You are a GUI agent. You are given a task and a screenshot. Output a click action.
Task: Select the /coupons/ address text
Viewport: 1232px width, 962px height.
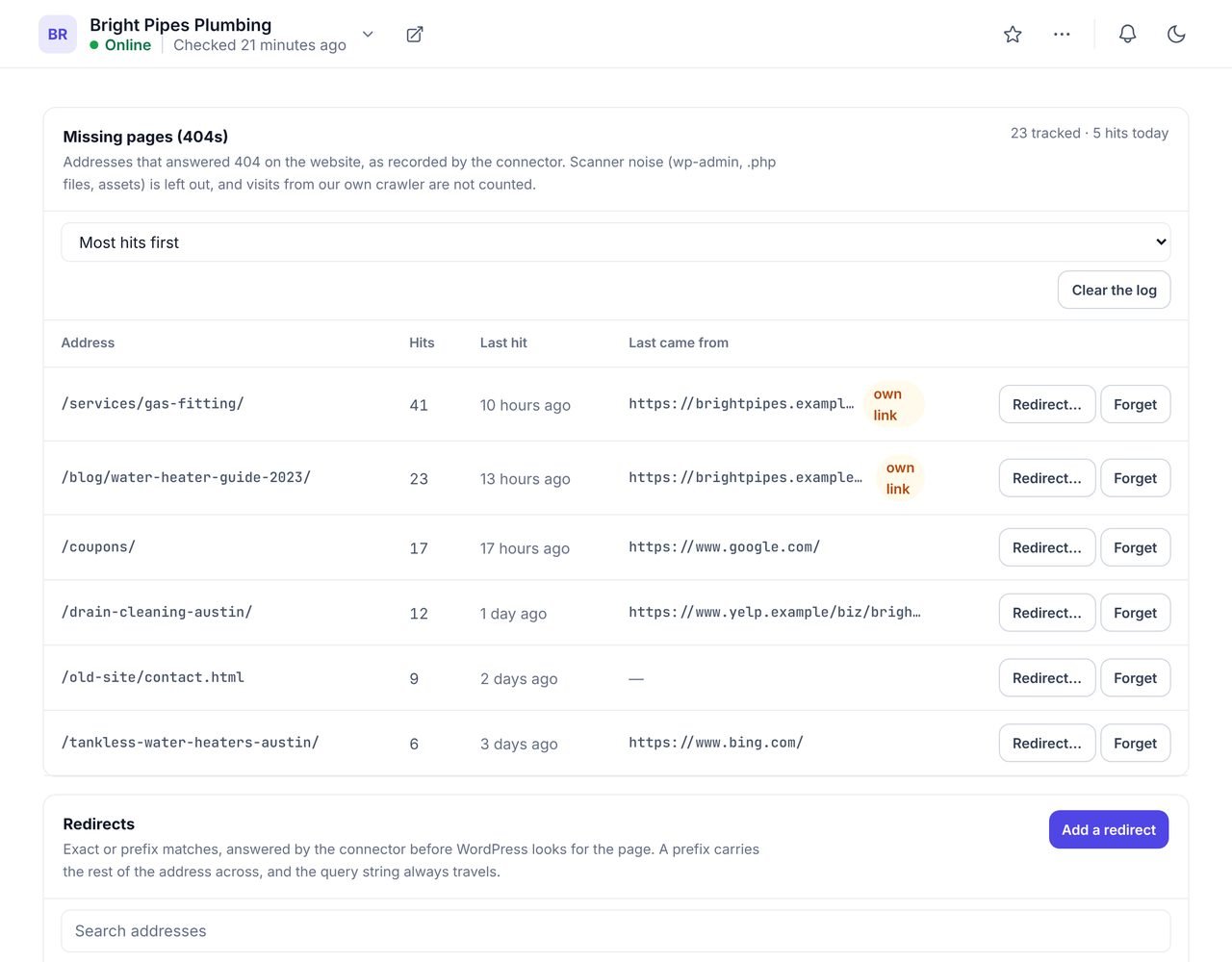pyautogui.click(x=98, y=547)
